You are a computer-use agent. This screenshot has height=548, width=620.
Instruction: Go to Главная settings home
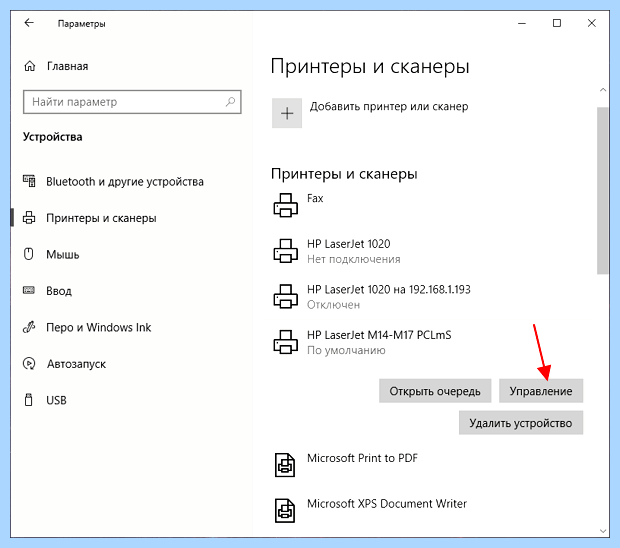point(67,66)
